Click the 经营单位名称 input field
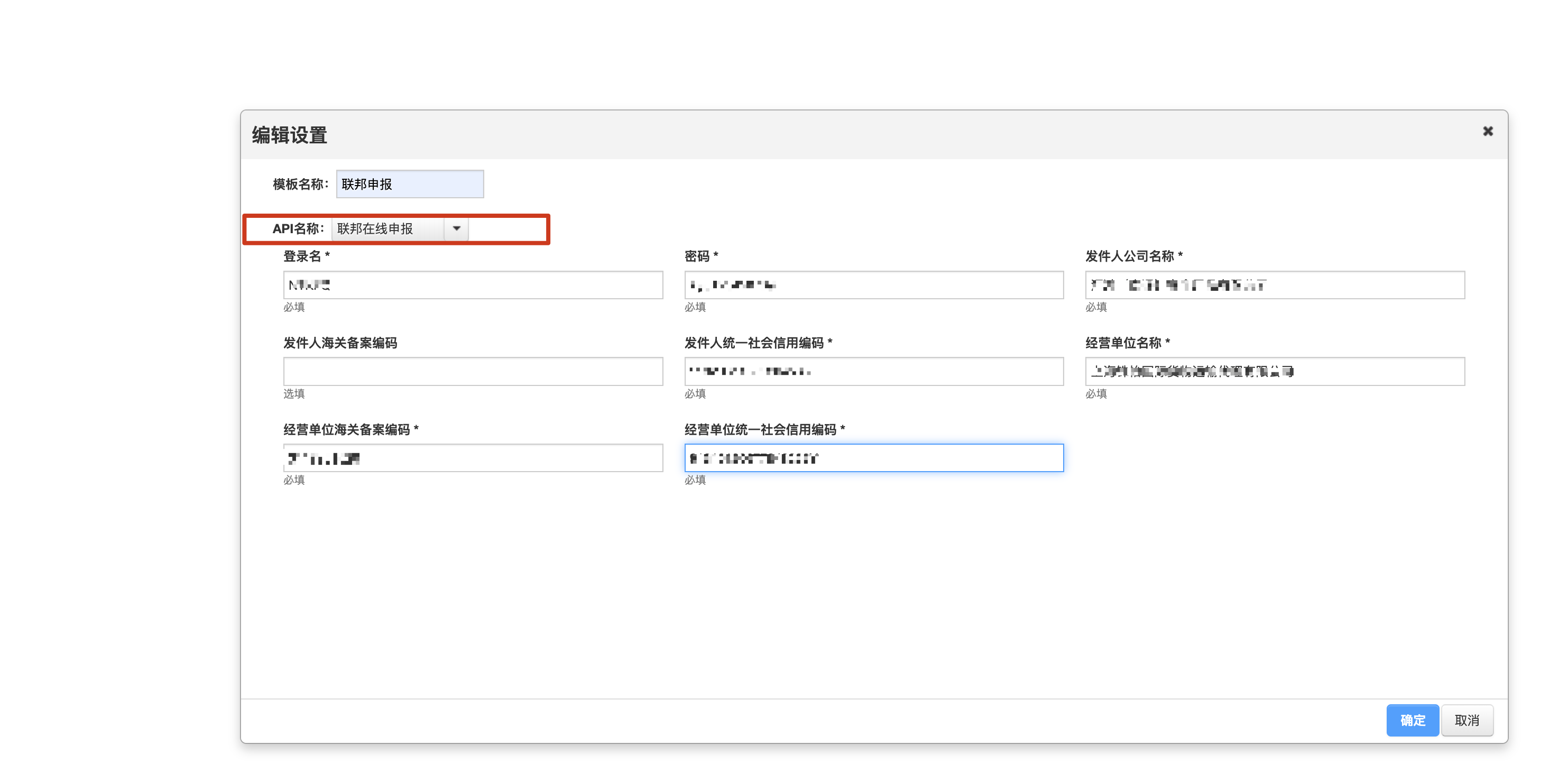The image size is (1568, 773). 1275,371
